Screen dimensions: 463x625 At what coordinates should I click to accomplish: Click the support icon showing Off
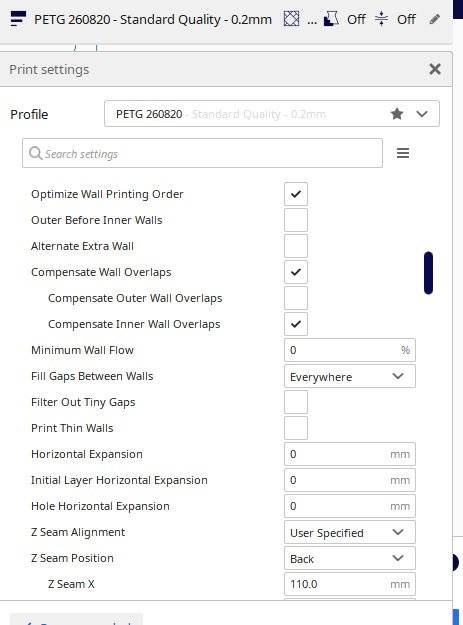331,18
